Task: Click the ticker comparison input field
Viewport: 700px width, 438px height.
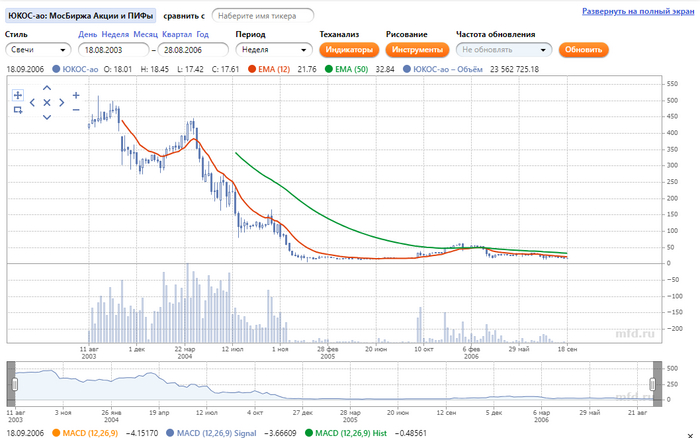Action: click(x=262, y=16)
